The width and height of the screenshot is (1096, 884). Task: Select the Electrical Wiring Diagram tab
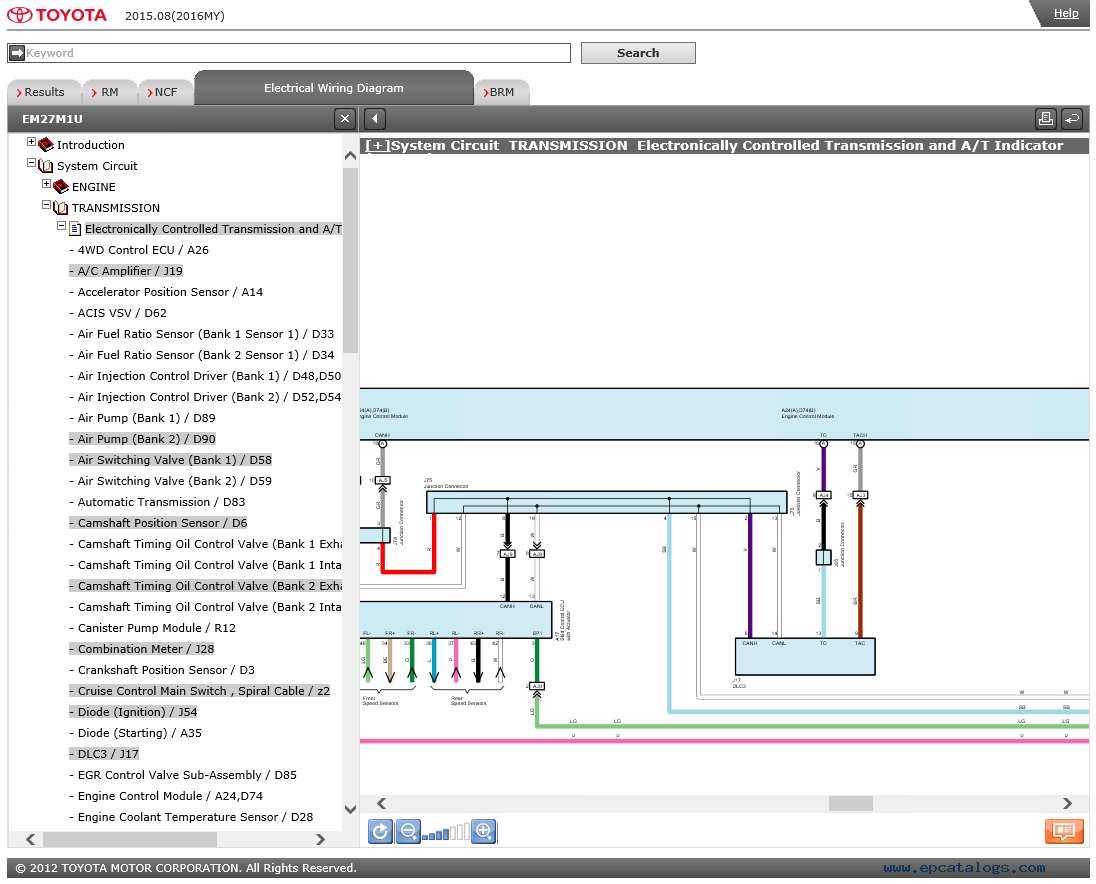tap(334, 88)
